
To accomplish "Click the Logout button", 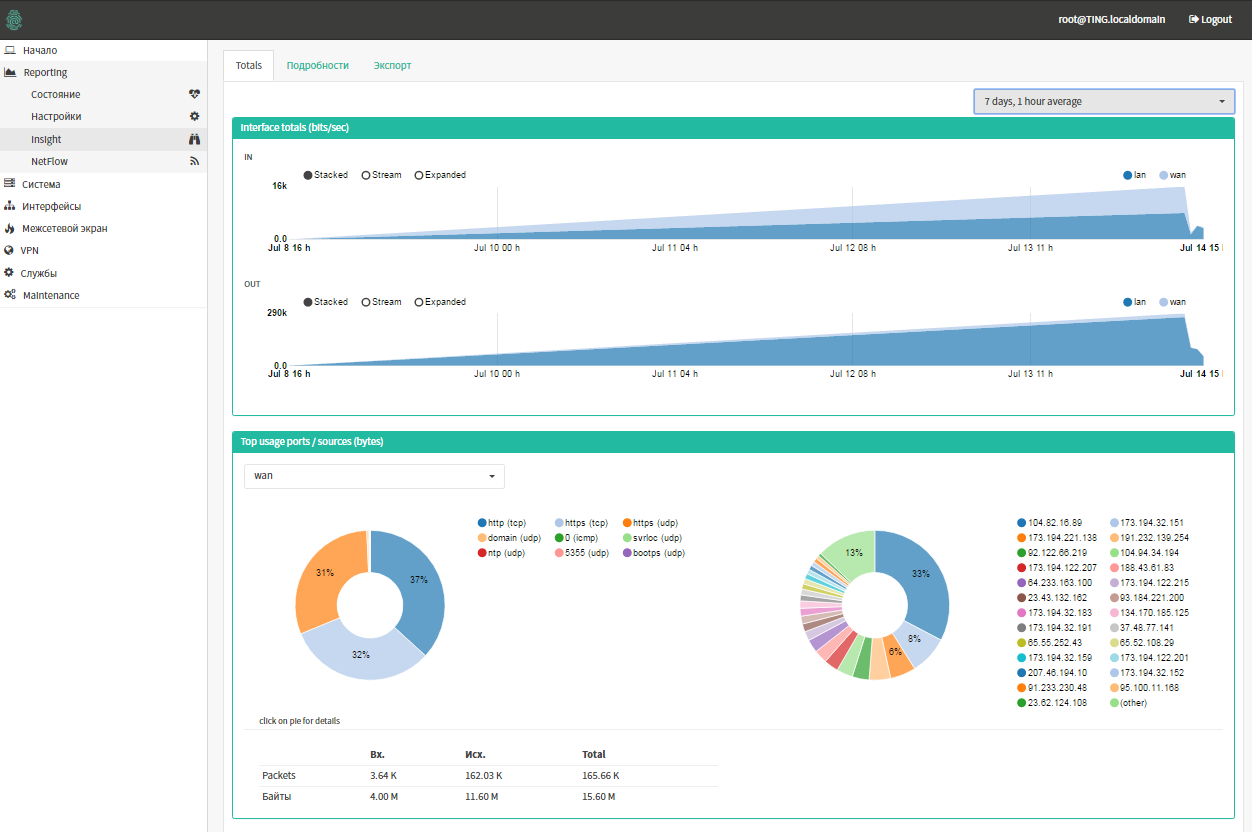I will pyautogui.click(x=1209, y=18).
